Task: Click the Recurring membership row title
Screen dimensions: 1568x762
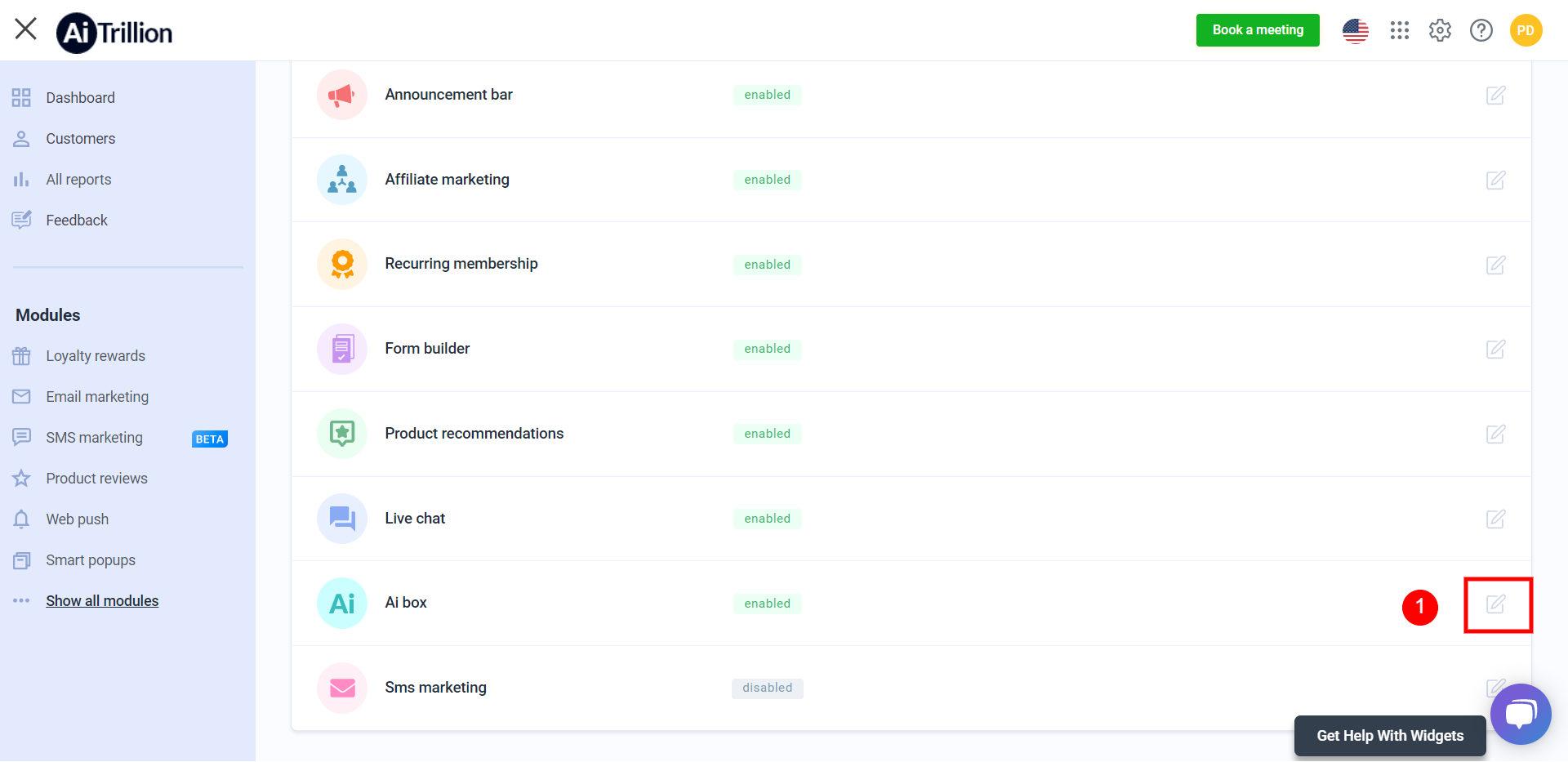Action: (x=461, y=264)
